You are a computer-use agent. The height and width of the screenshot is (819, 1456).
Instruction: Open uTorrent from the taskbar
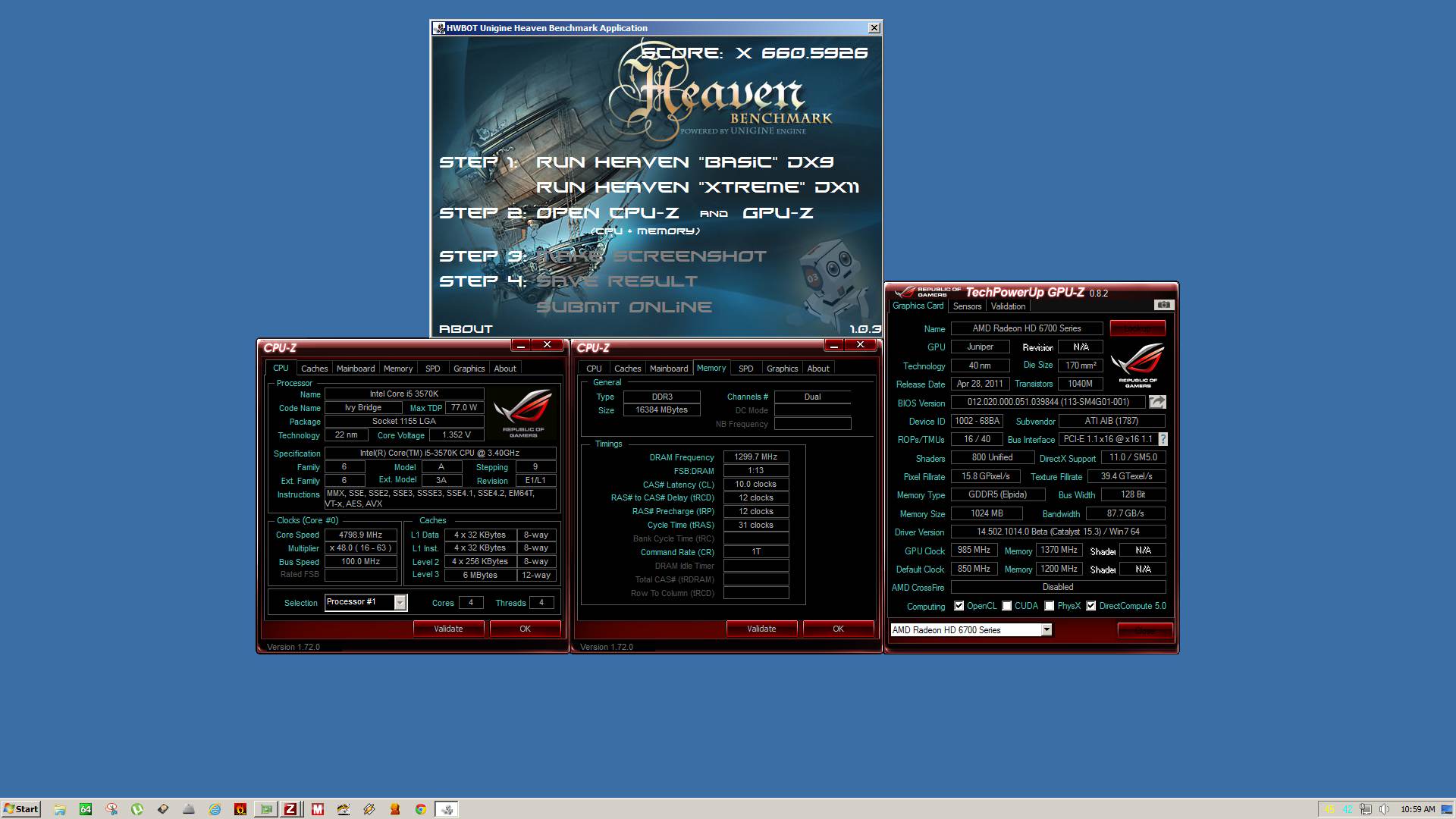(x=137, y=809)
